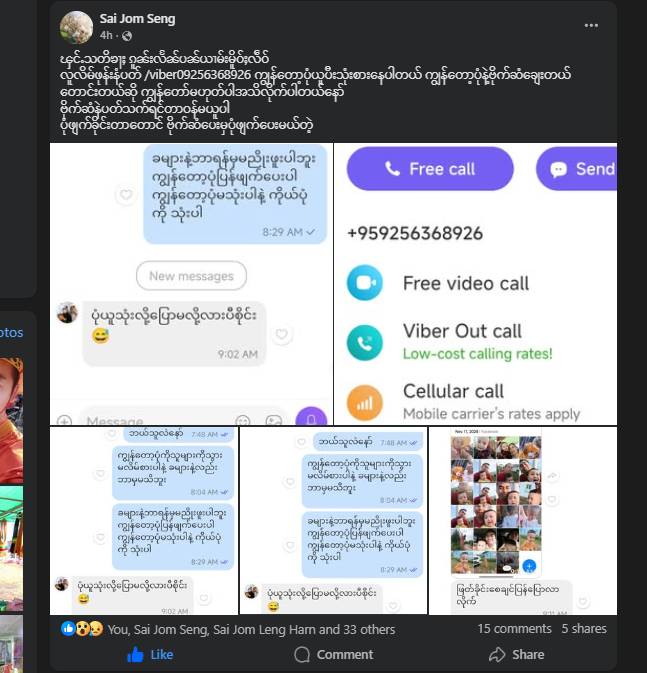Open the Comment button on the post
The height and width of the screenshot is (673, 647).
pos(334,655)
